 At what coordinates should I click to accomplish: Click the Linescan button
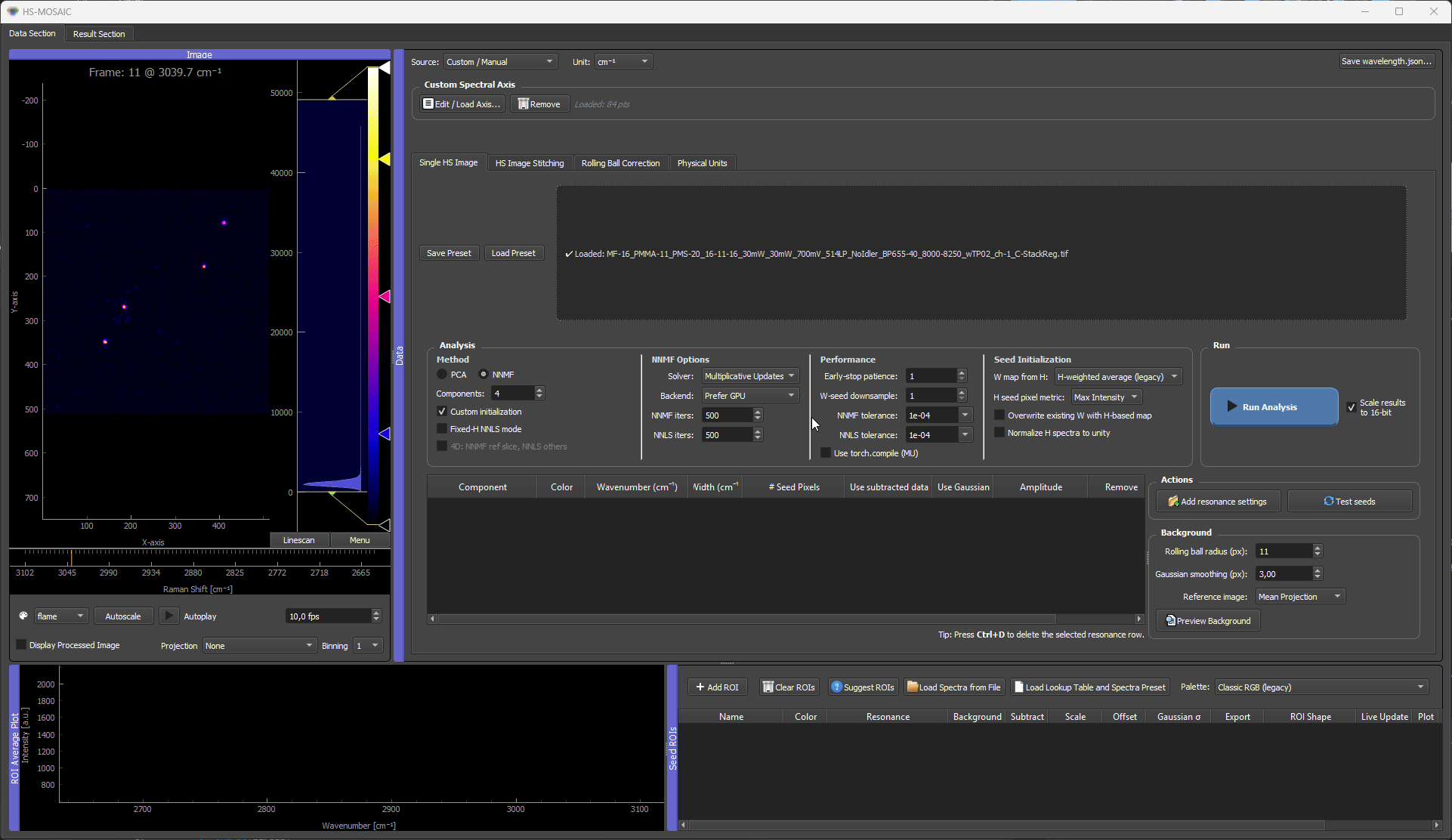[299, 540]
